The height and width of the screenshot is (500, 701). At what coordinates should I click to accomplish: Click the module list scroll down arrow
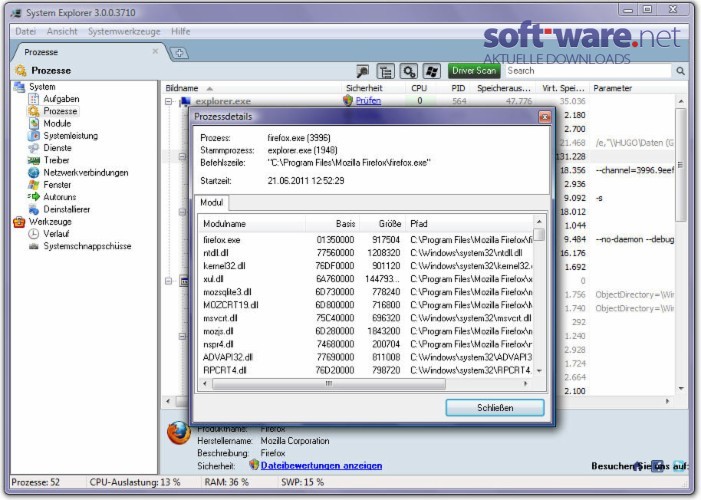[539, 371]
